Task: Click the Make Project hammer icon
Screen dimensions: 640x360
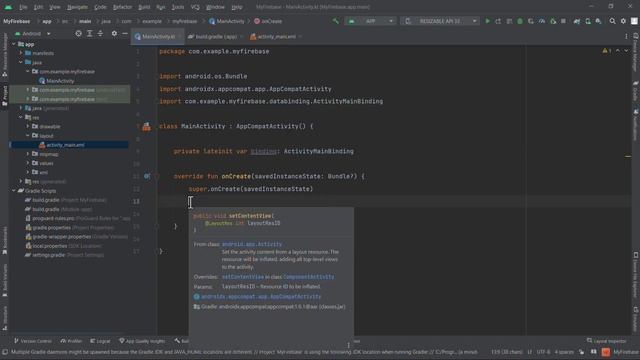Action: point(336,21)
